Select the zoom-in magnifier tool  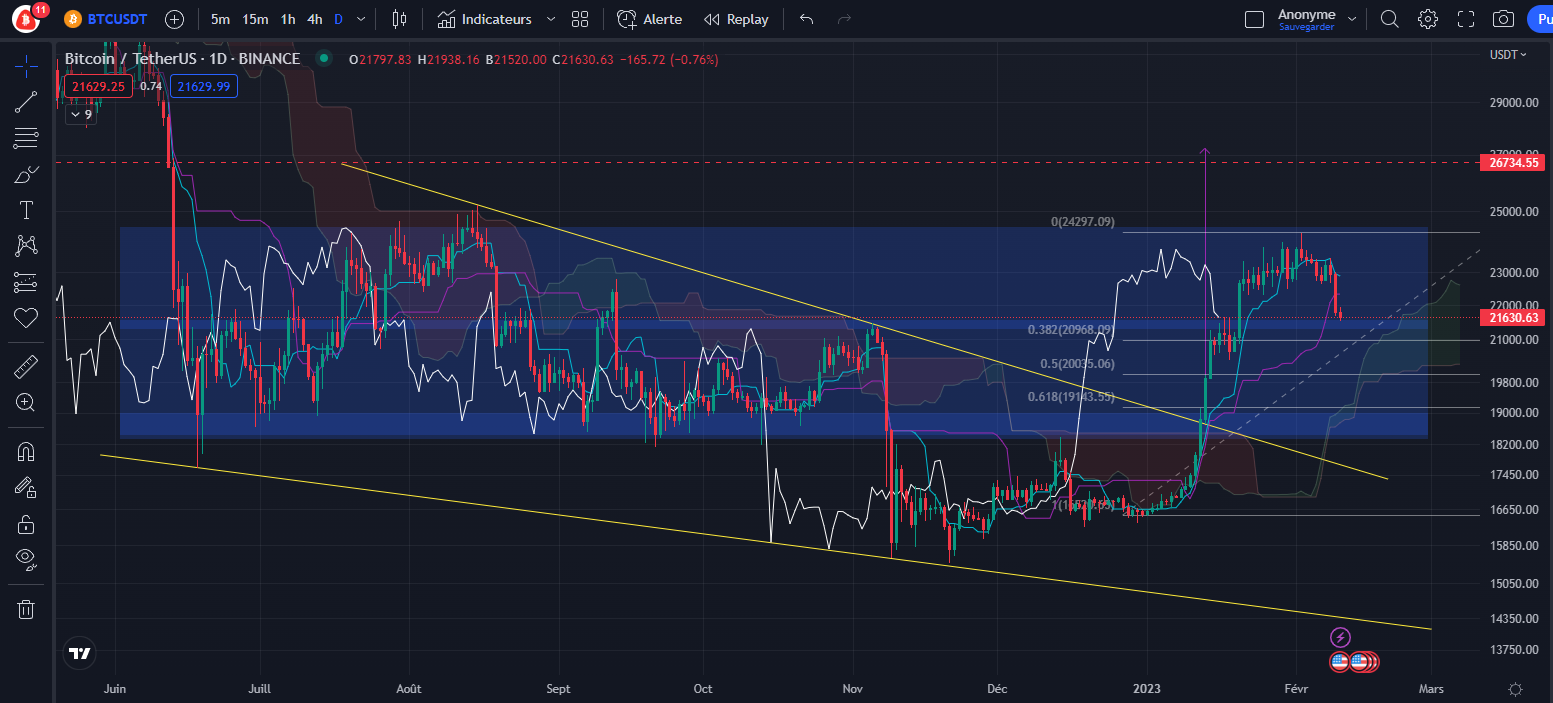click(25, 402)
